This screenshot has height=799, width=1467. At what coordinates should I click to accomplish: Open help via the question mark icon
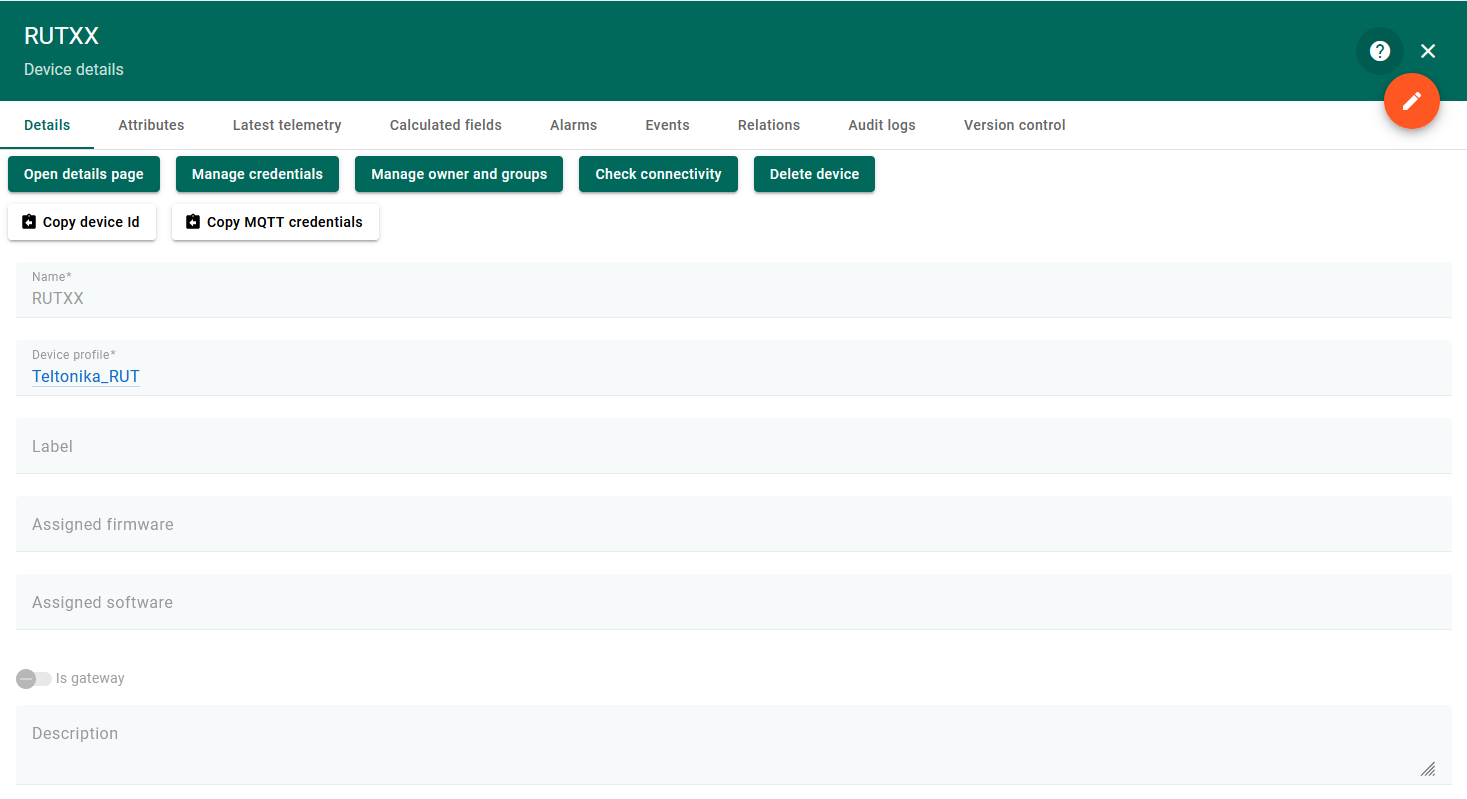[1379, 51]
